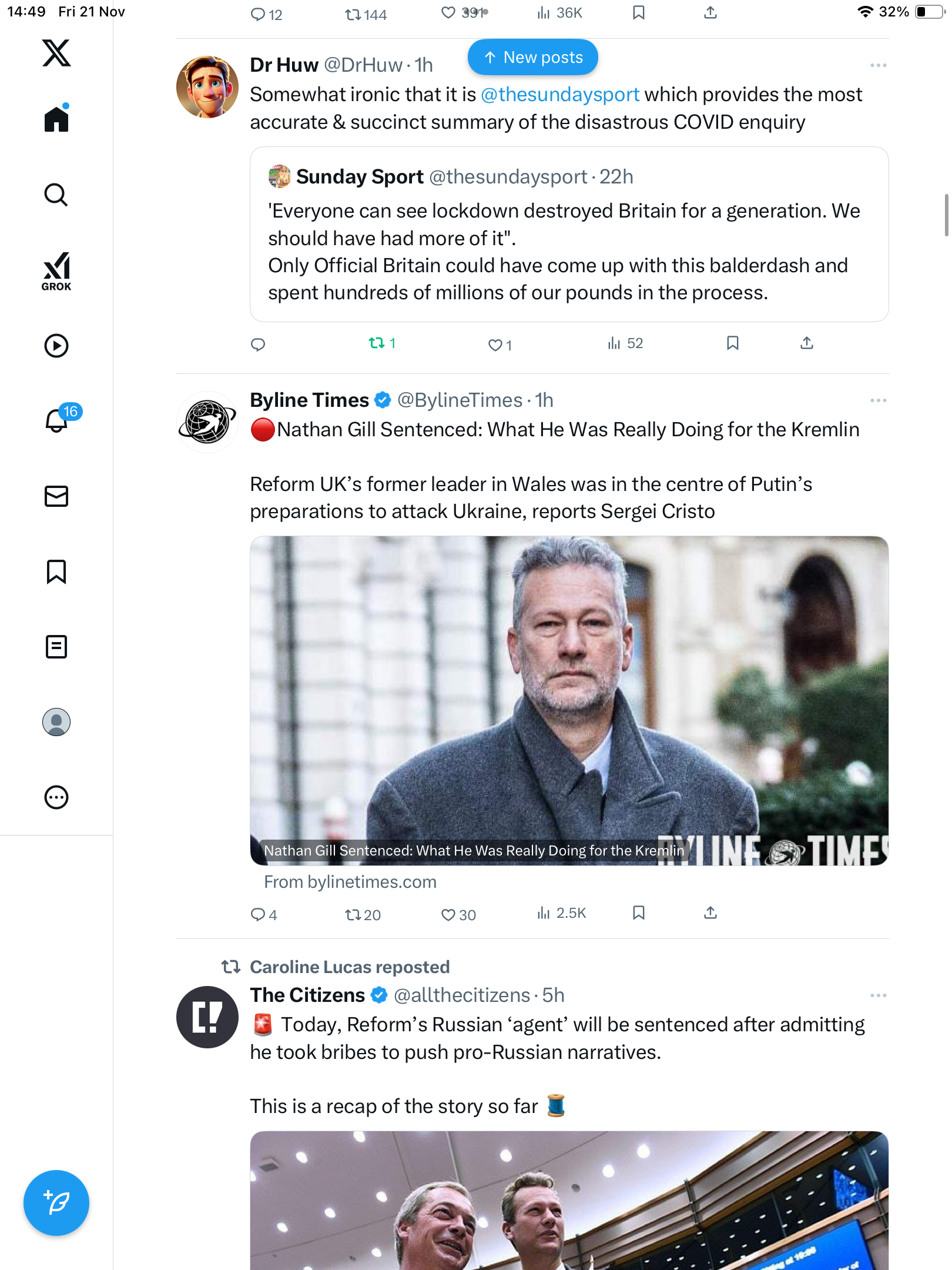Image resolution: width=952 pixels, height=1270 pixels.
Task: Open Grok from the sidebar
Action: [x=56, y=271]
